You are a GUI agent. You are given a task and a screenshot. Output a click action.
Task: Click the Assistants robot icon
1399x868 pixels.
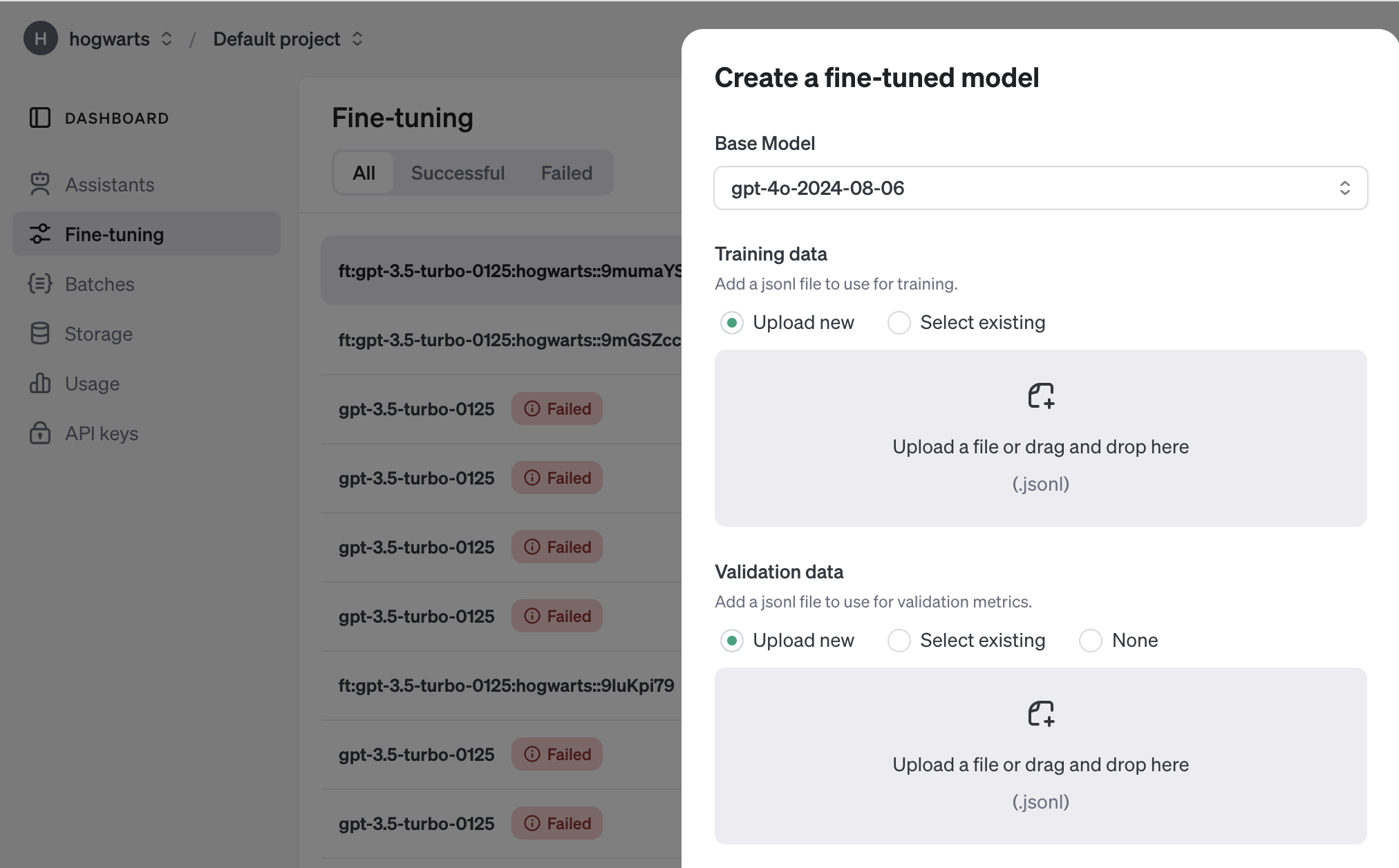pos(40,184)
